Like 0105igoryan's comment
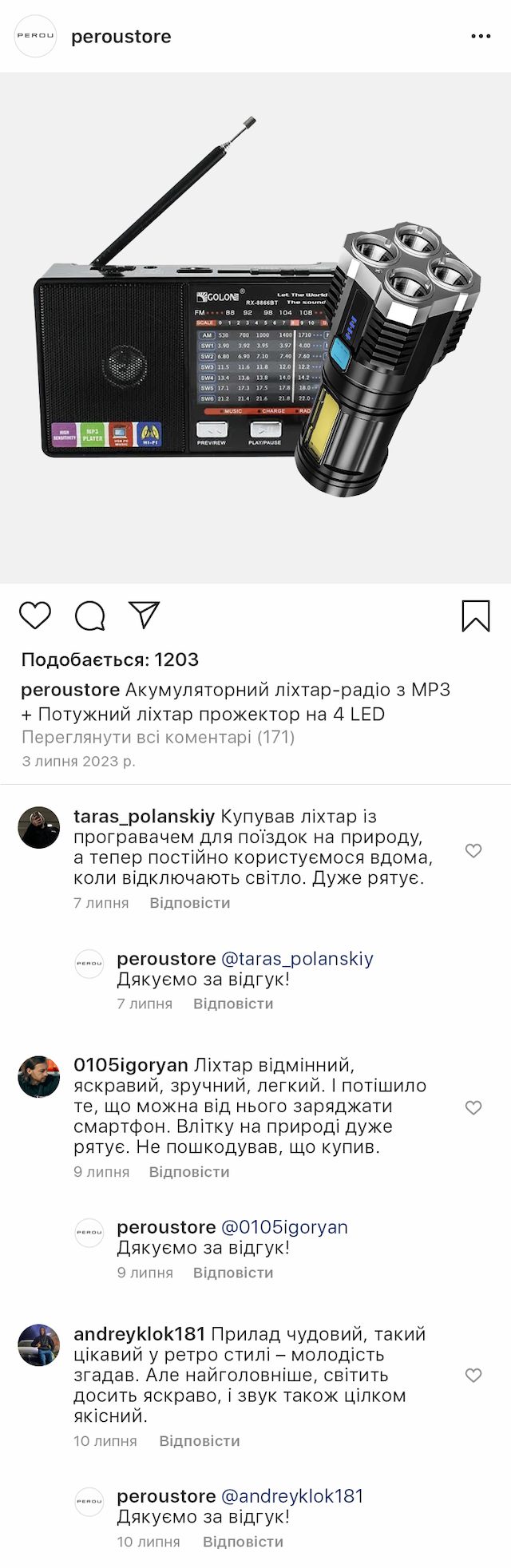 [473, 1107]
